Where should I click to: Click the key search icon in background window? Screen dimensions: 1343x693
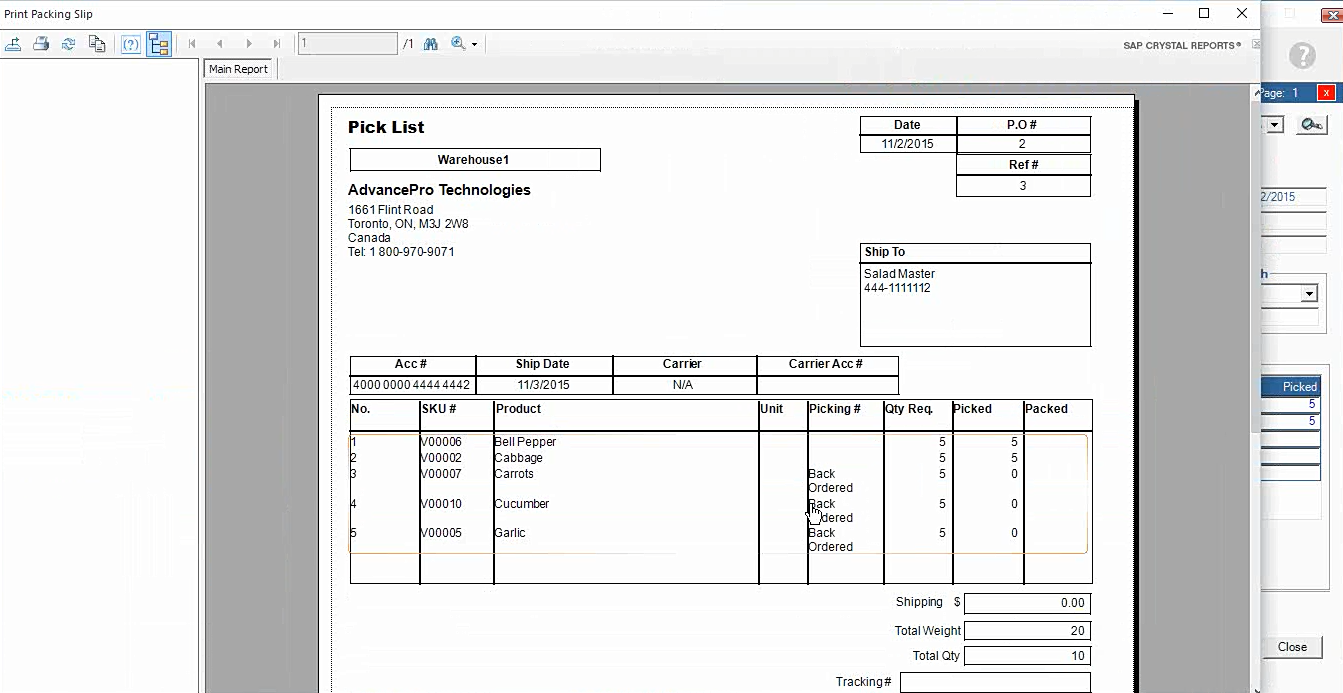(x=1311, y=124)
